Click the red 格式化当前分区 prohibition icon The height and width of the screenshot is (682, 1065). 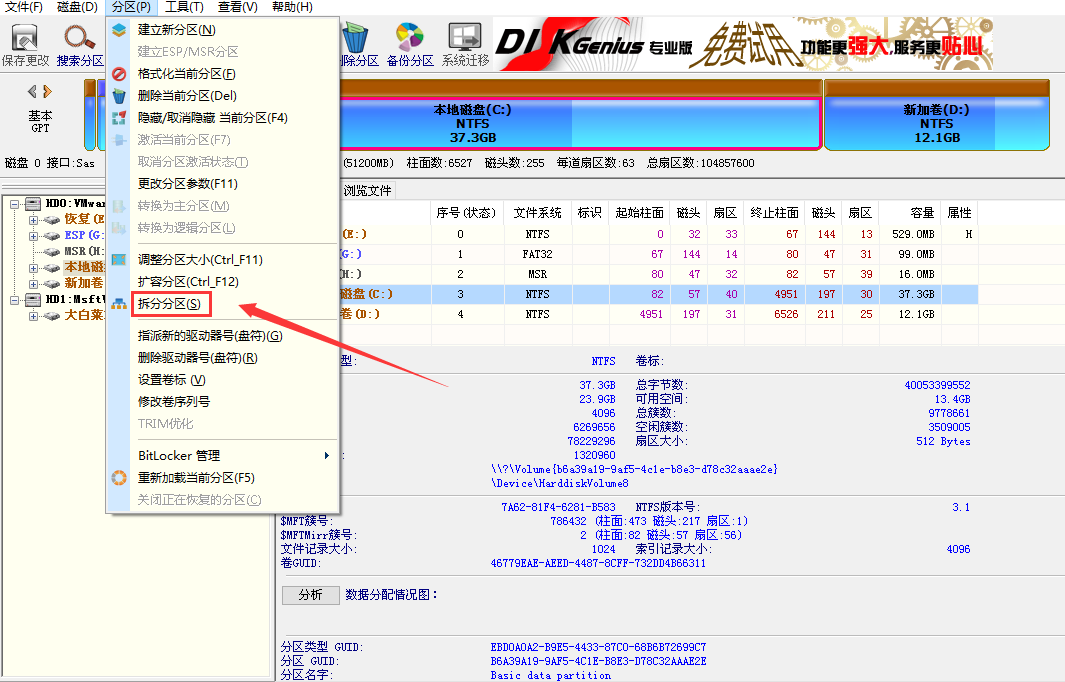point(119,74)
